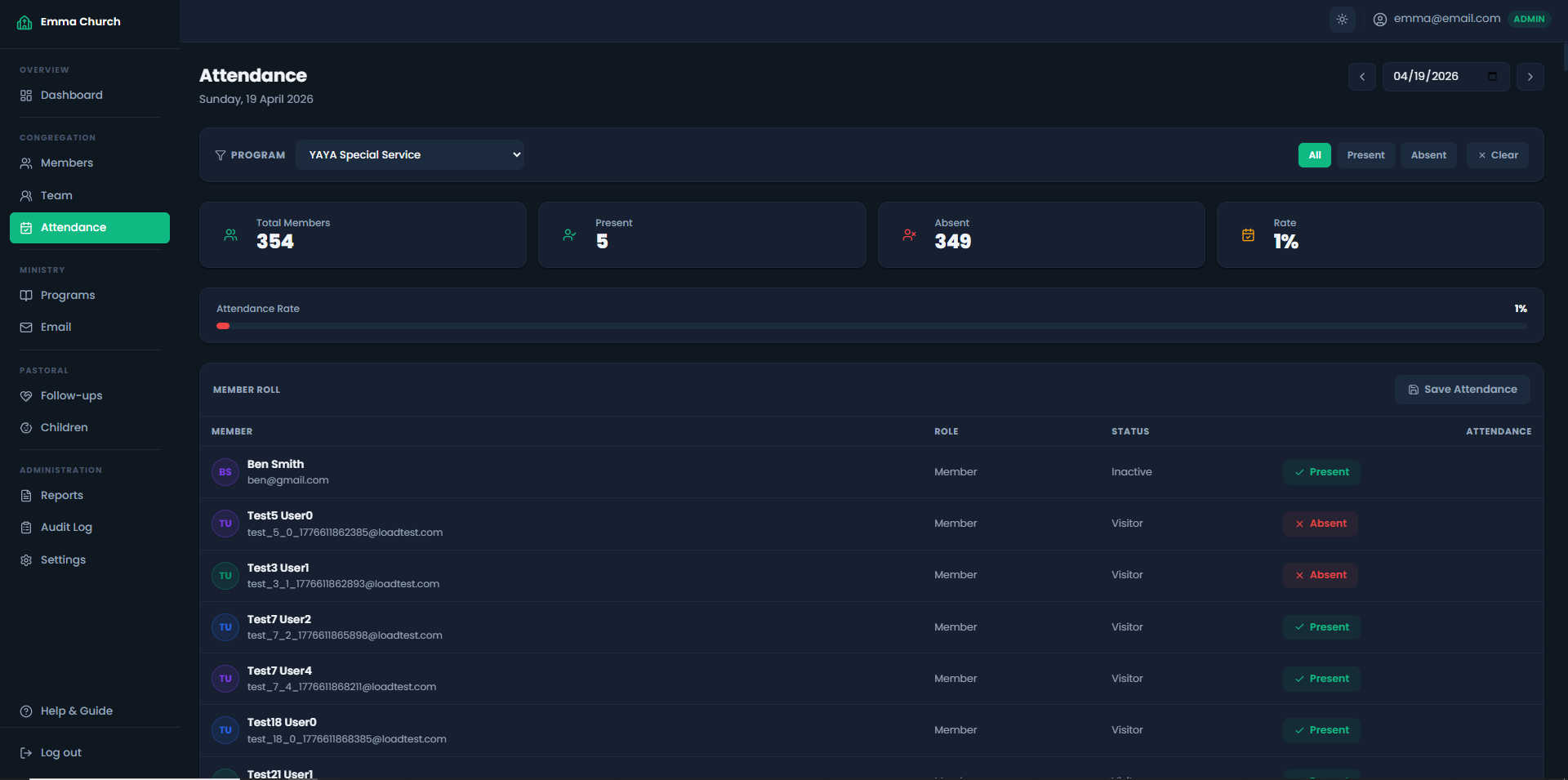Viewport: 1568px width, 780px height.
Task: Click the 354 Total Members count
Action: tap(275, 242)
